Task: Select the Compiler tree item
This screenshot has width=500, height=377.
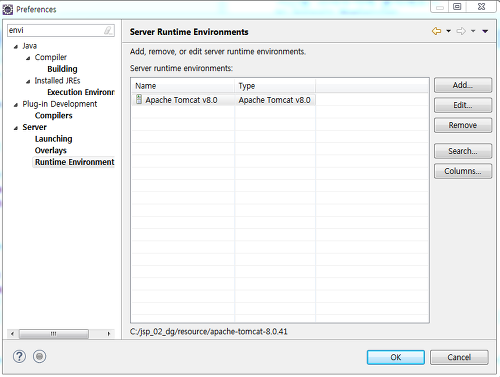Action: pyautogui.click(x=51, y=57)
